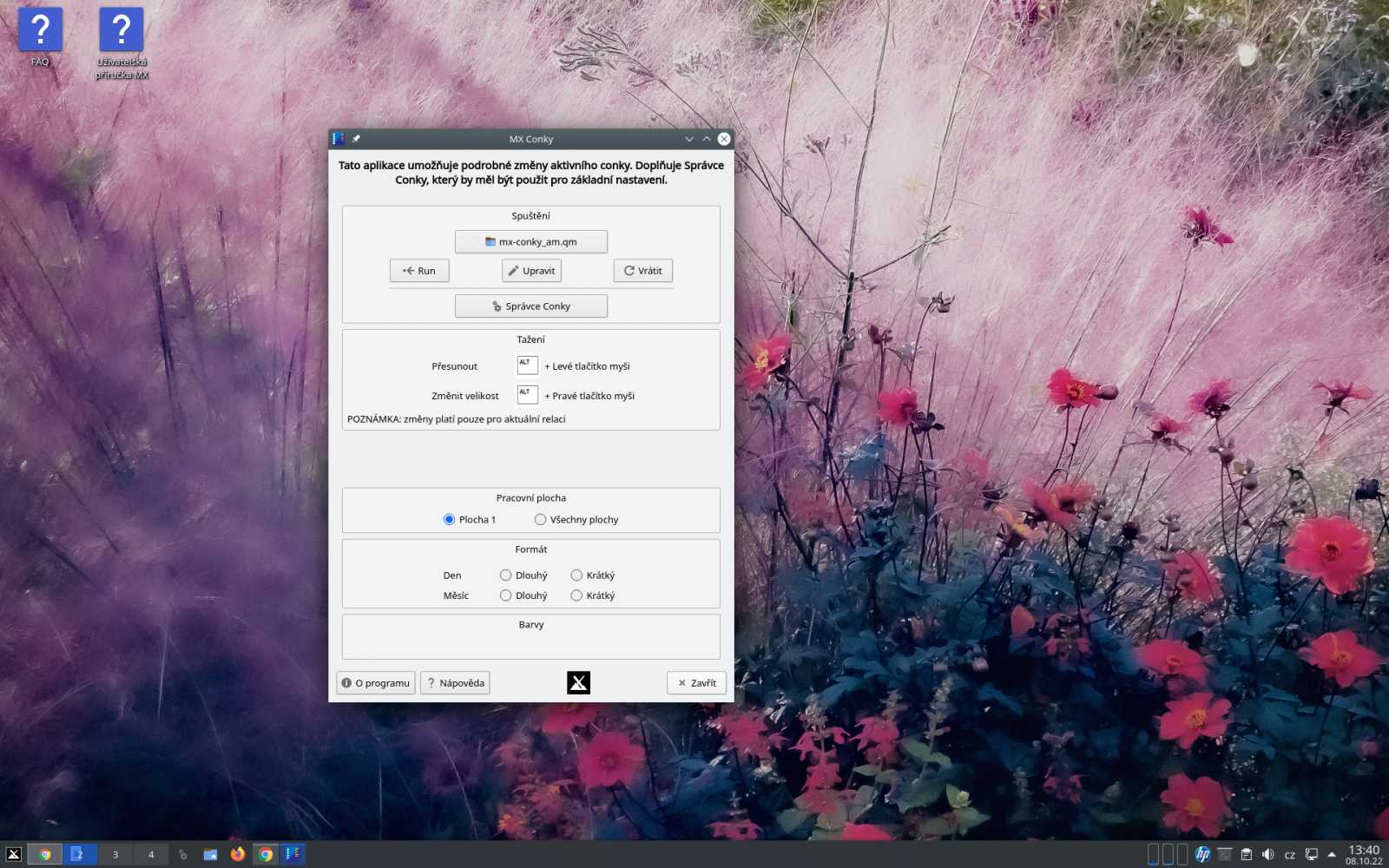Open the volume control in the system tray
The height and width of the screenshot is (868, 1389).
click(x=1267, y=854)
